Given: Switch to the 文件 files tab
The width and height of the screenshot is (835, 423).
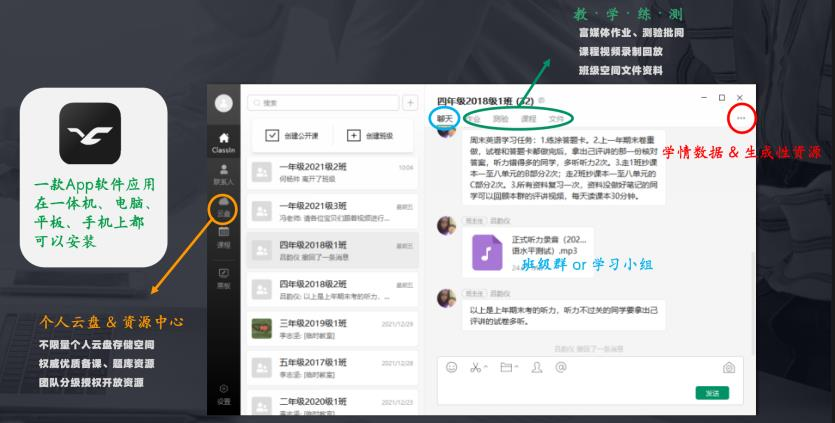Looking at the screenshot, I should pos(556,119).
